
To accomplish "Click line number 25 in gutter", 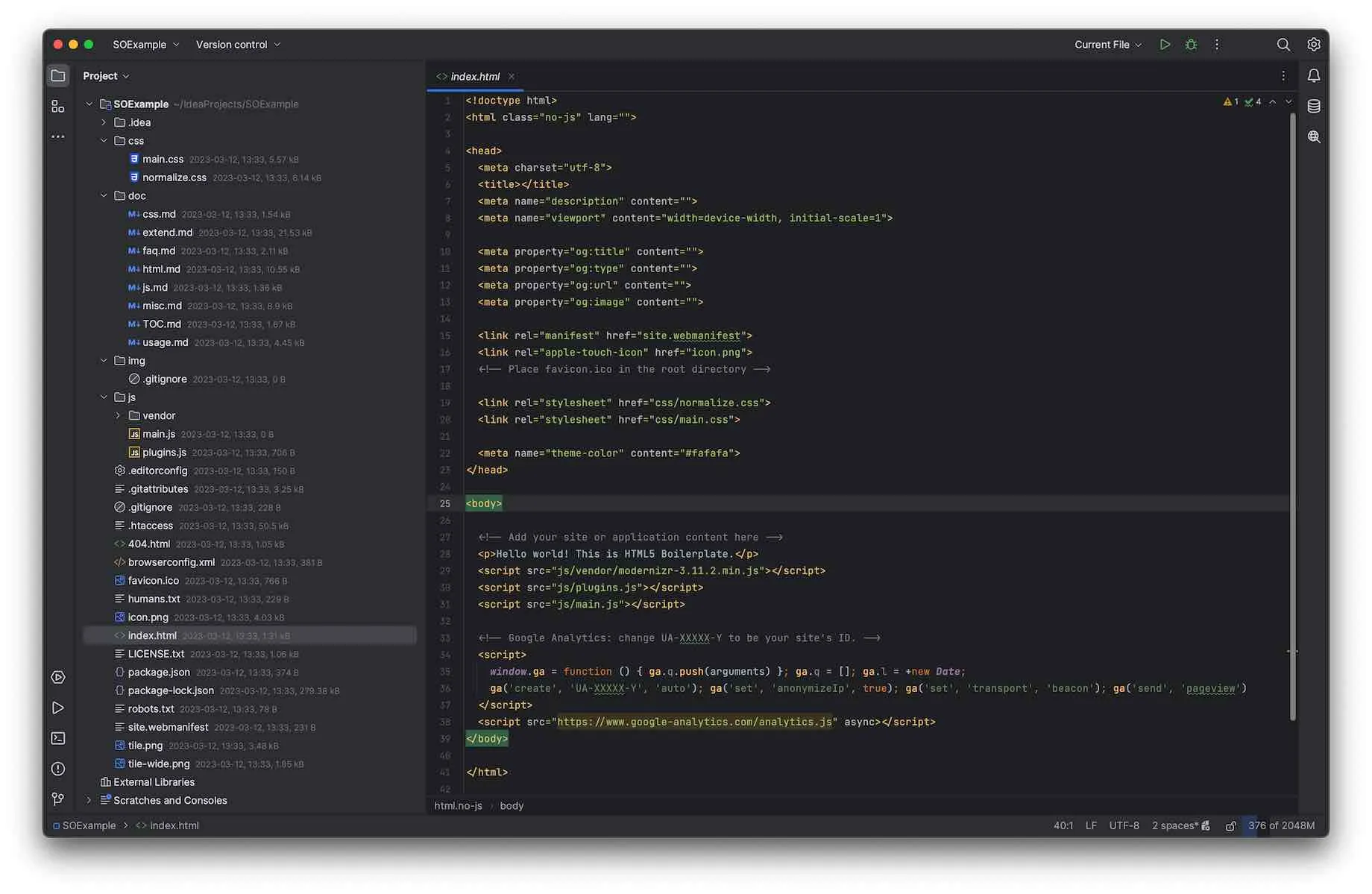I will pos(445,504).
